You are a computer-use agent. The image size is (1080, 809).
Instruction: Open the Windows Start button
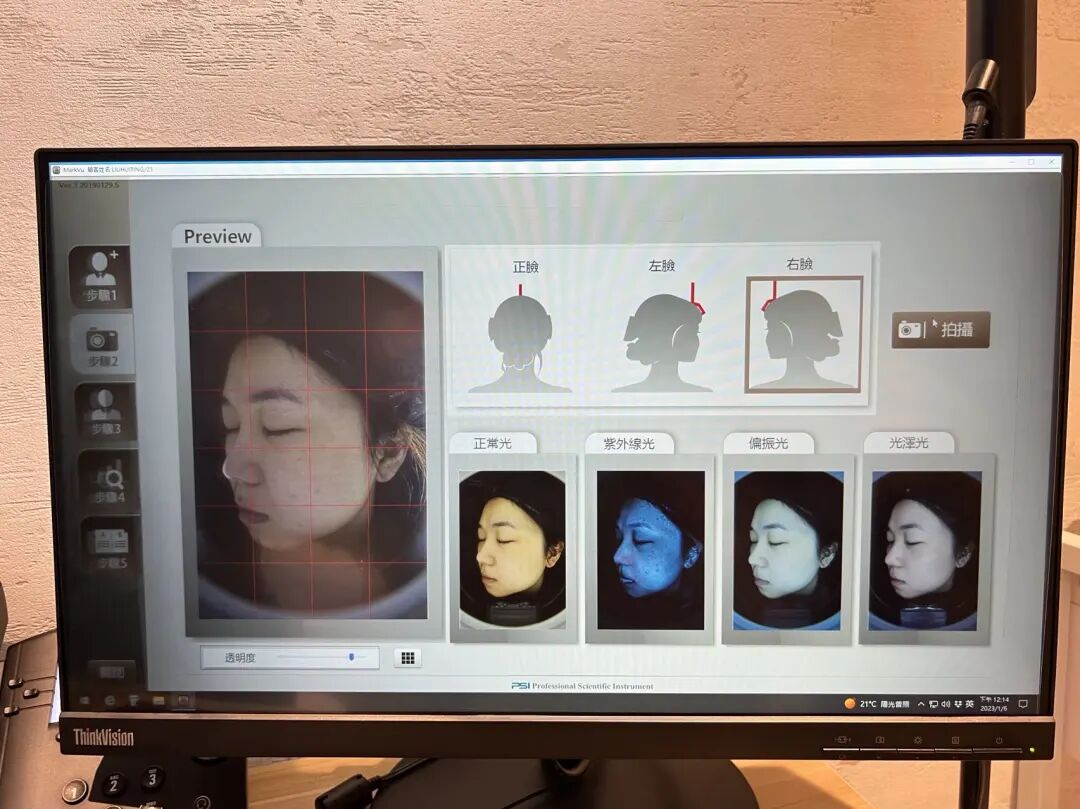tap(85, 700)
